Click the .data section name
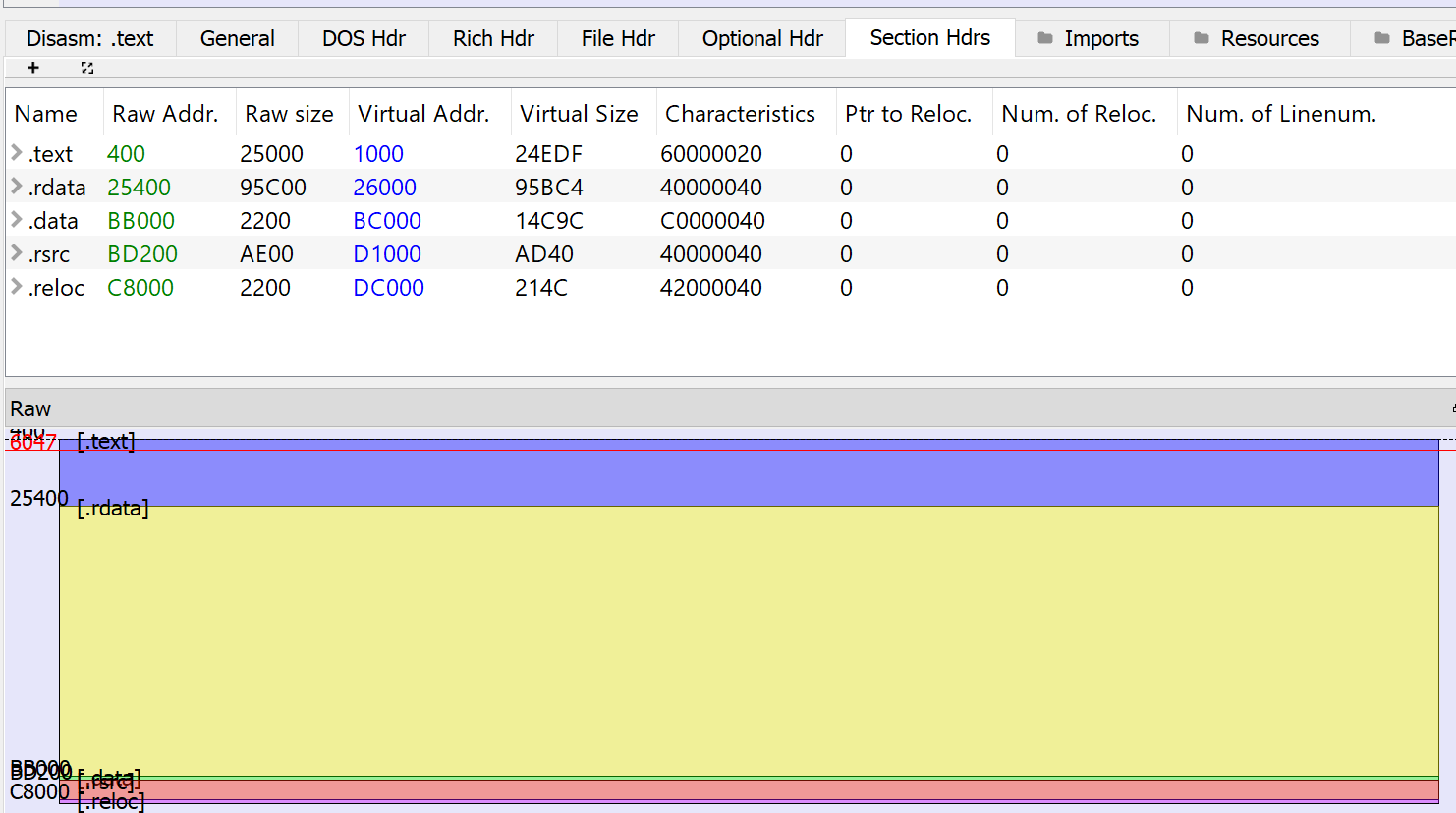This screenshot has width=1456, height=813. click(53, 221)
